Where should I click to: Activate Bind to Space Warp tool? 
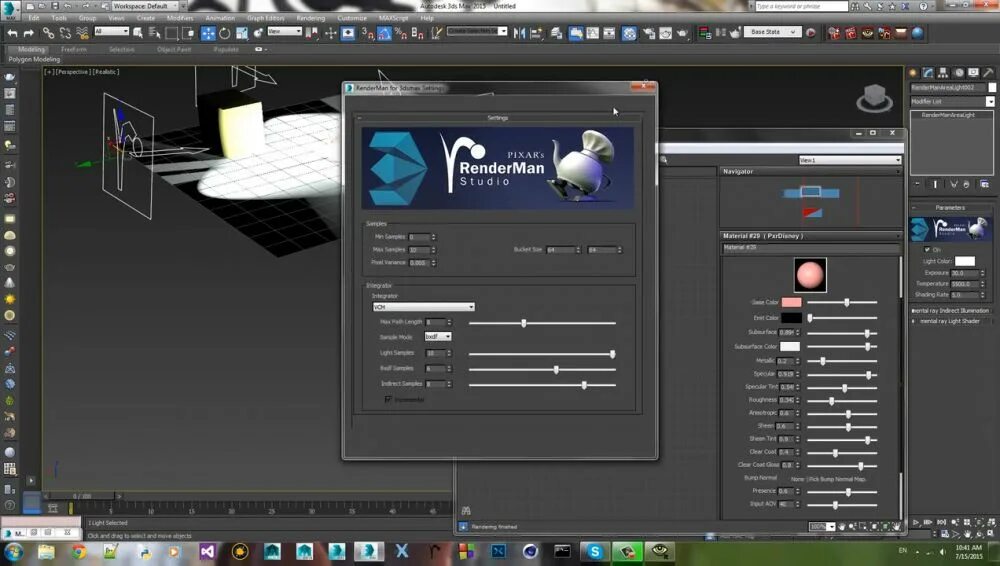coord(82,33)
